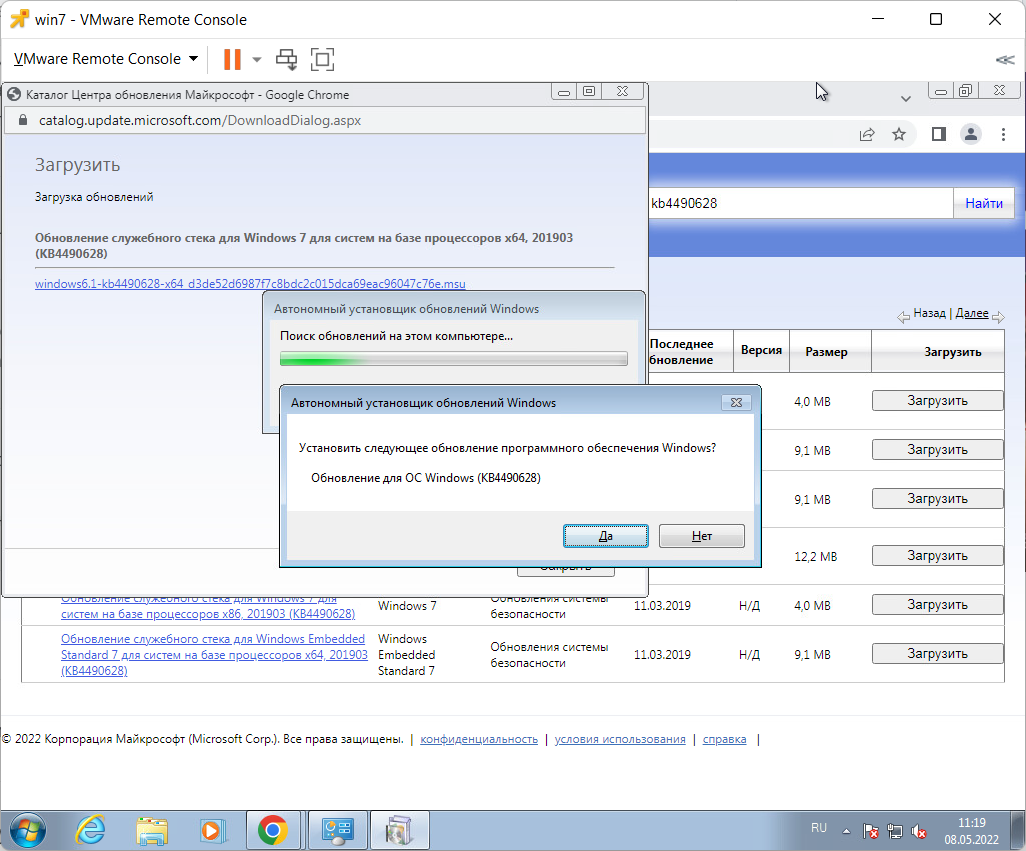
Task: Show hidden tray icons arrow
Action: tap(846, 831)
